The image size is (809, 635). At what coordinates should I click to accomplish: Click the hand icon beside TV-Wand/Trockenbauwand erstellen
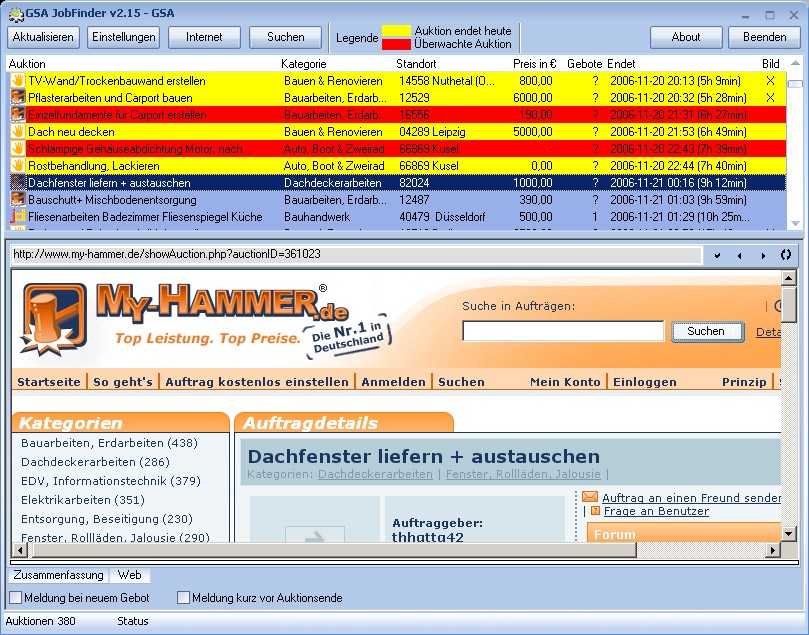(x=18, y=80)
